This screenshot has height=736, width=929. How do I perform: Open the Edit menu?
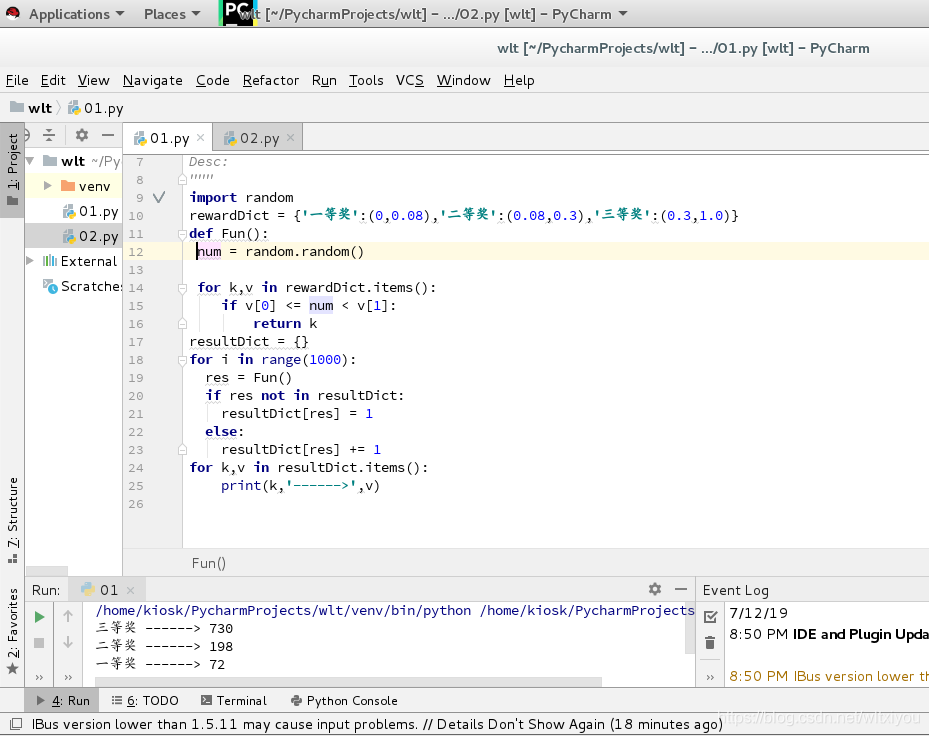coord(53,80)
